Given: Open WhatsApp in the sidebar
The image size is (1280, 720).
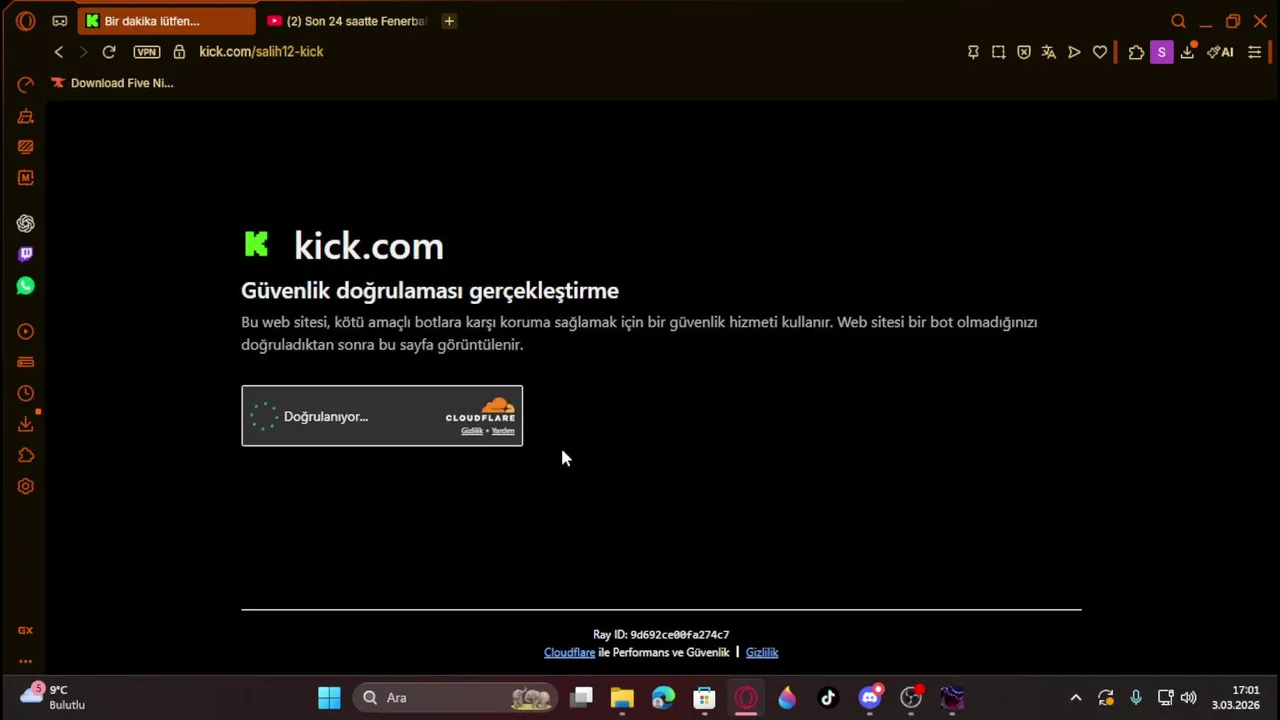Looking at the screenshot, I should [x=26, y=286].
